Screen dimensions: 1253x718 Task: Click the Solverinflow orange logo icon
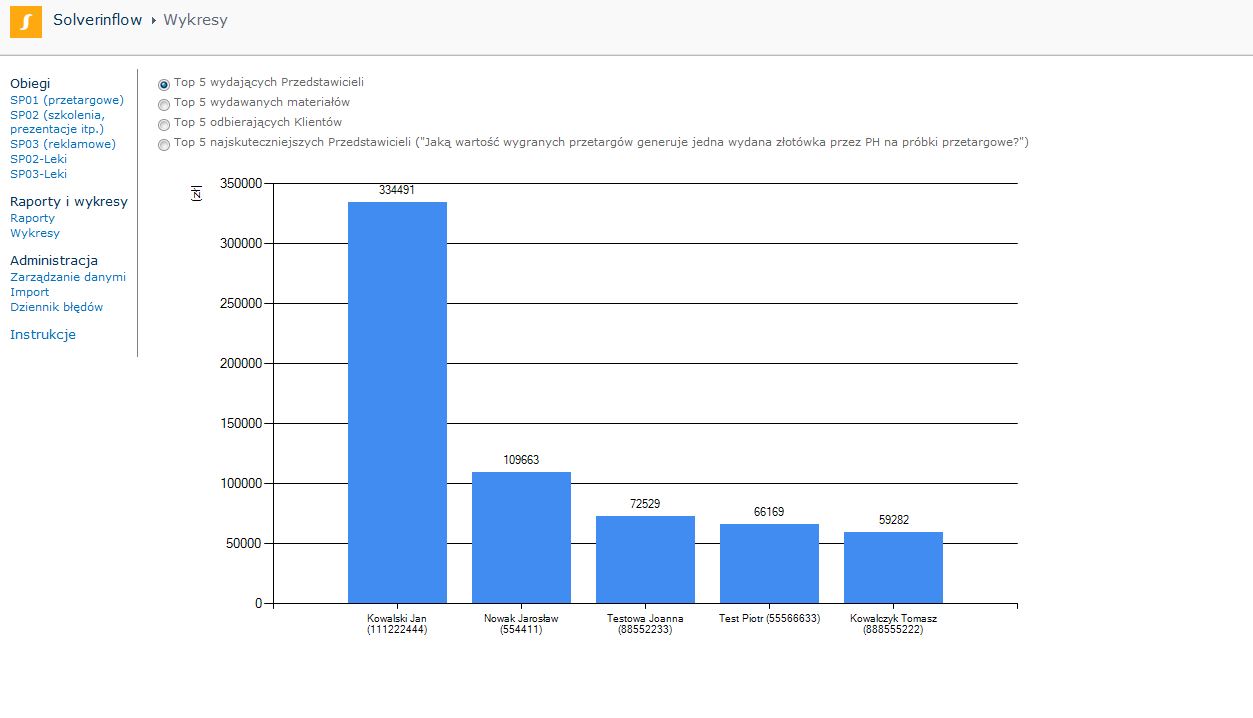26,21
